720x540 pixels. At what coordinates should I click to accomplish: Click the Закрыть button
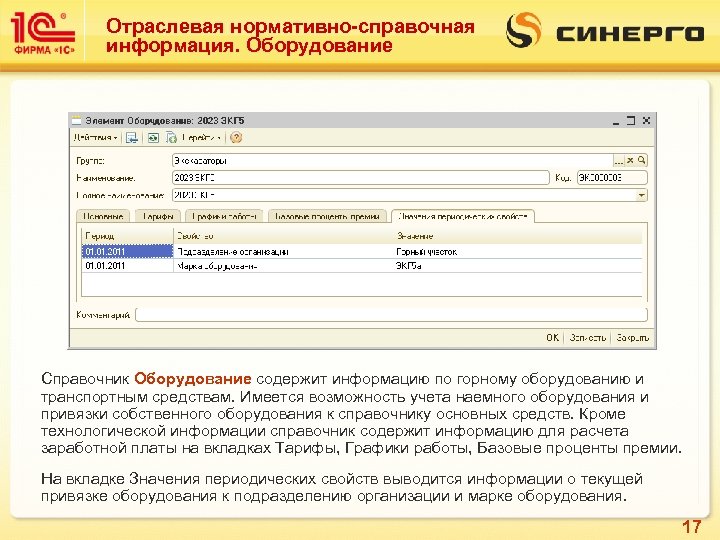(632, 338)
